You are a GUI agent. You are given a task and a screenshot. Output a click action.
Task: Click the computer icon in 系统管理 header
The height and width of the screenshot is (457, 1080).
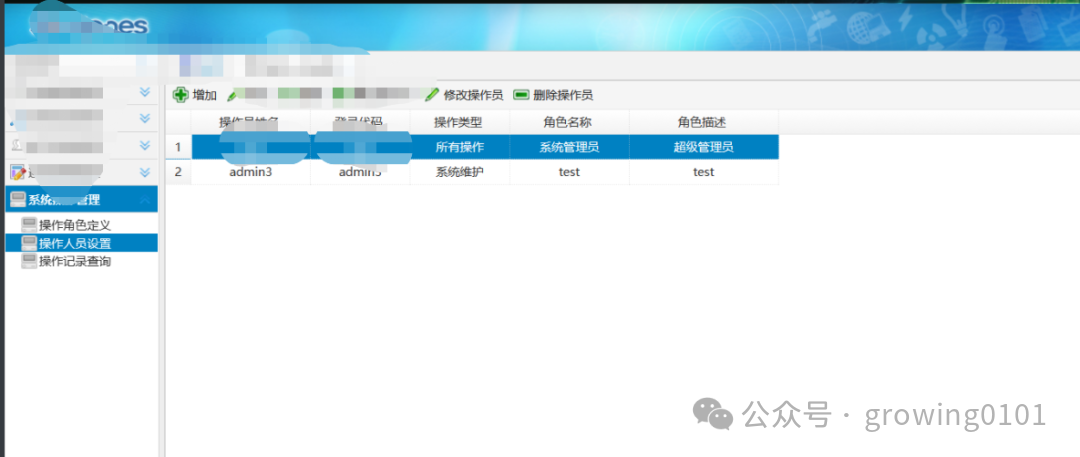point(19,200)
